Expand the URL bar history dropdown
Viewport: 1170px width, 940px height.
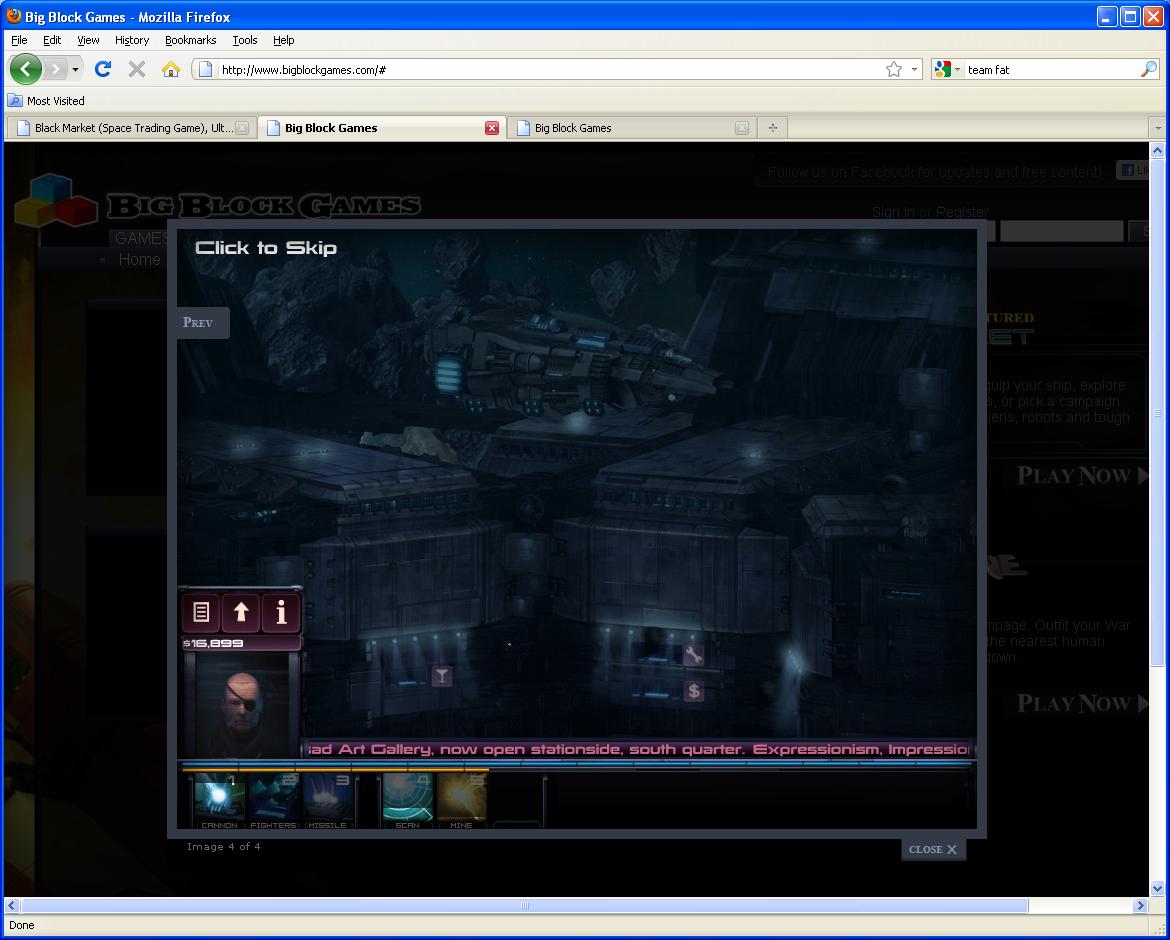click(x=915, y=69)
